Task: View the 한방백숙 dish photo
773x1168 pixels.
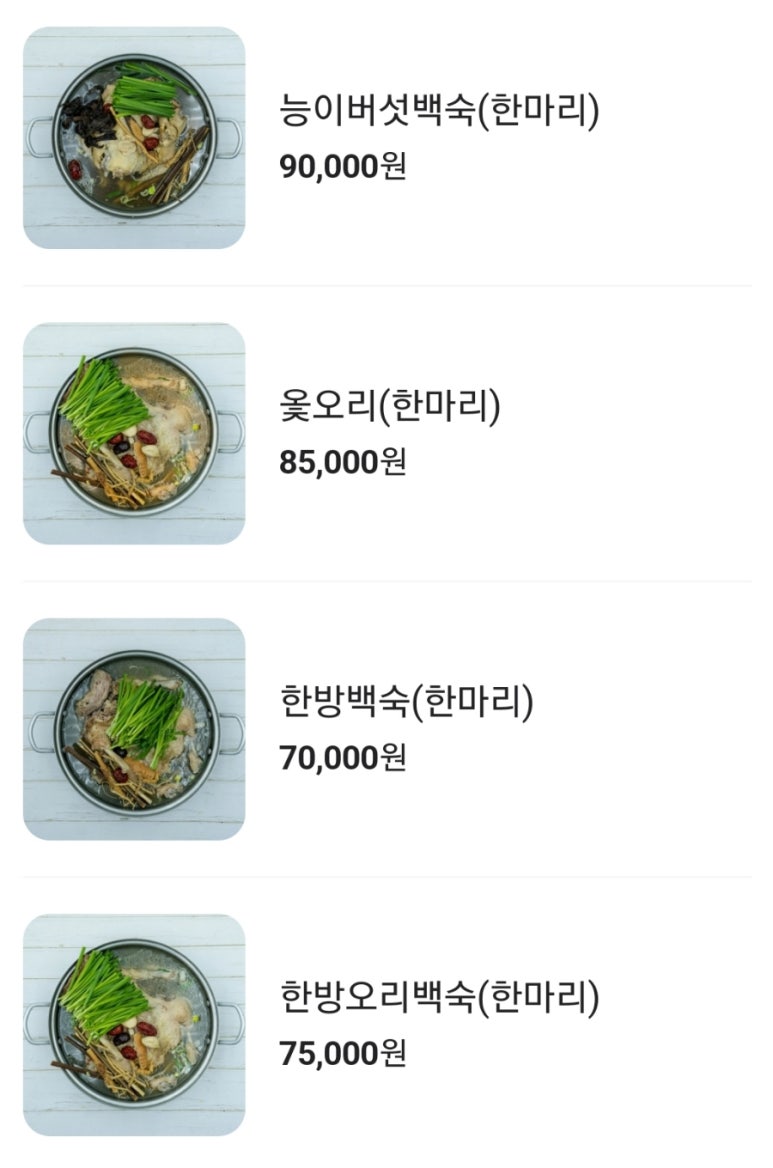Action: point(134,729)
